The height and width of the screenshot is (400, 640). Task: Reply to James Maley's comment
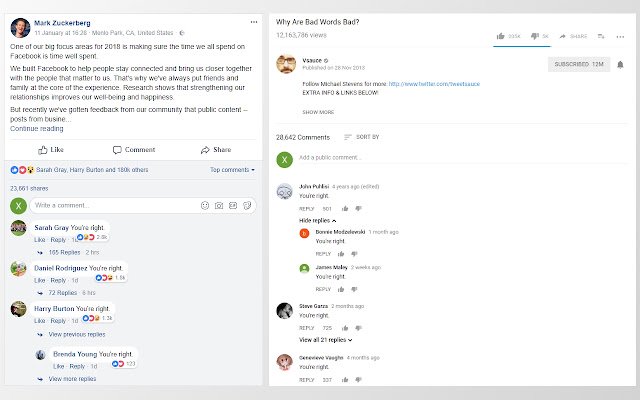coord(323,289)
